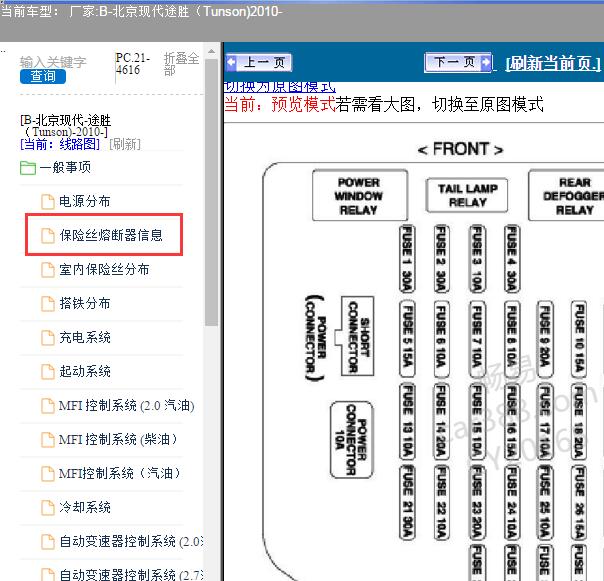Click page icon beside 室内保险丝分布
This screenshot has height=581, width=604.
pyautogui.click(x=48, y=270)
